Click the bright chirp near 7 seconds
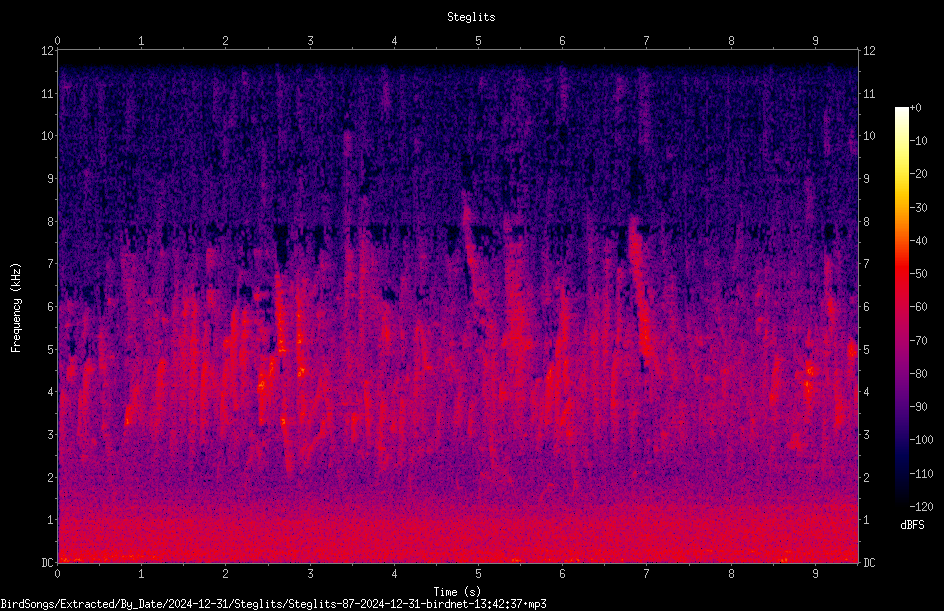This screenshot has height=611, width=944. (643, 301)
